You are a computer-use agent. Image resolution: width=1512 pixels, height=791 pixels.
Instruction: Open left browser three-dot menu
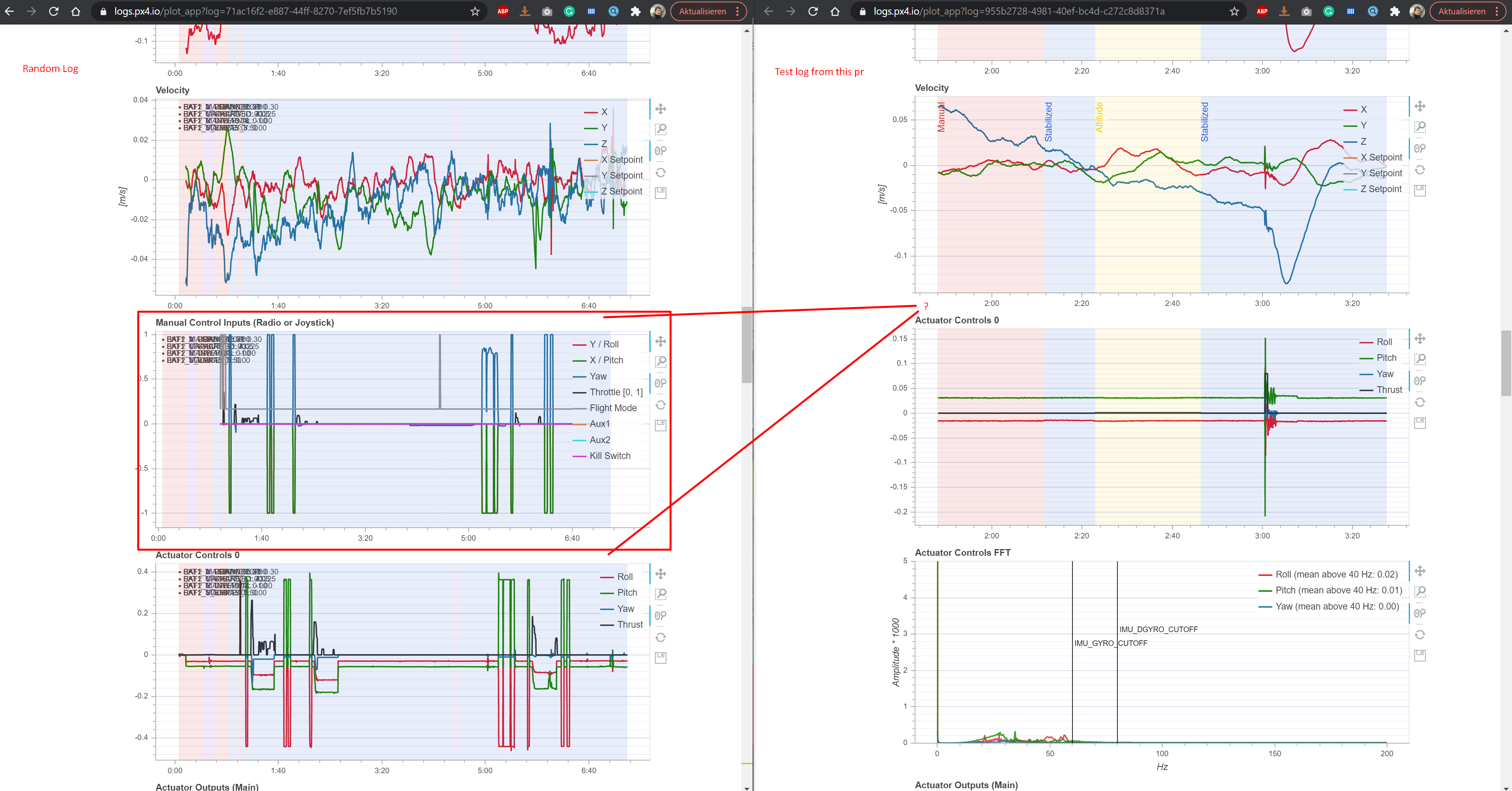[738, 11]
